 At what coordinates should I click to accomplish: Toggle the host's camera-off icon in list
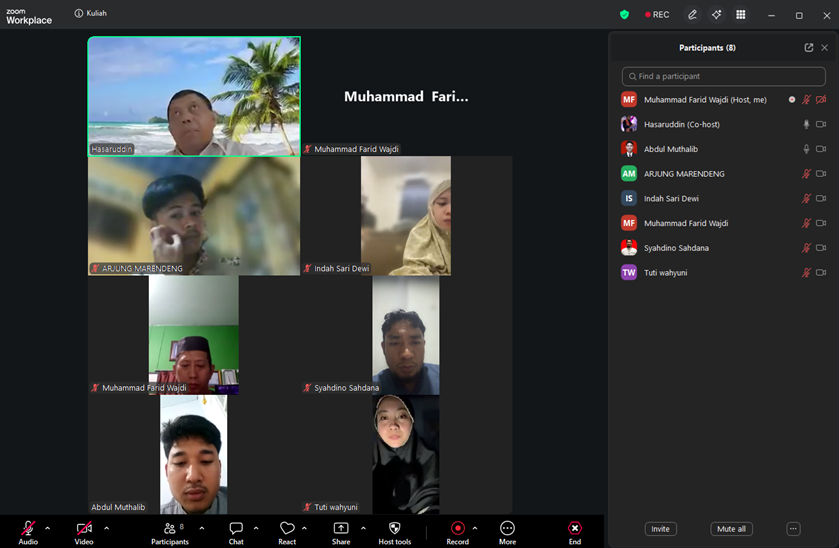tap(821, 100)
